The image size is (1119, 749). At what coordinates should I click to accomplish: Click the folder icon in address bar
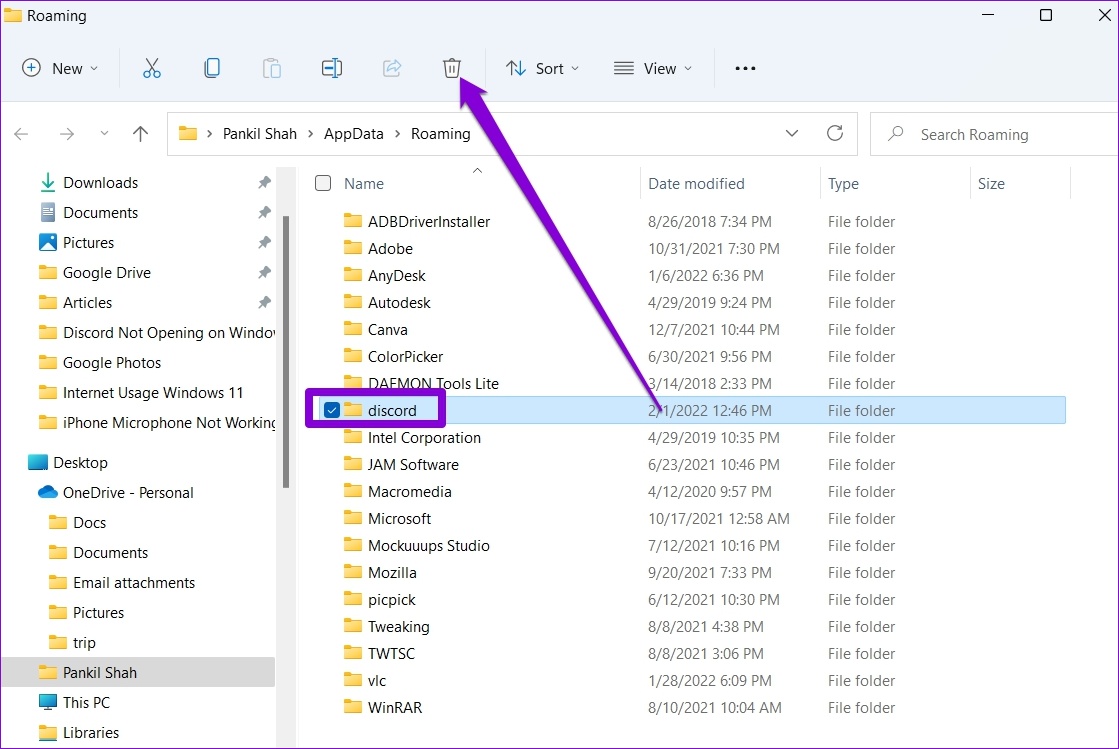[x=188, y=133]
